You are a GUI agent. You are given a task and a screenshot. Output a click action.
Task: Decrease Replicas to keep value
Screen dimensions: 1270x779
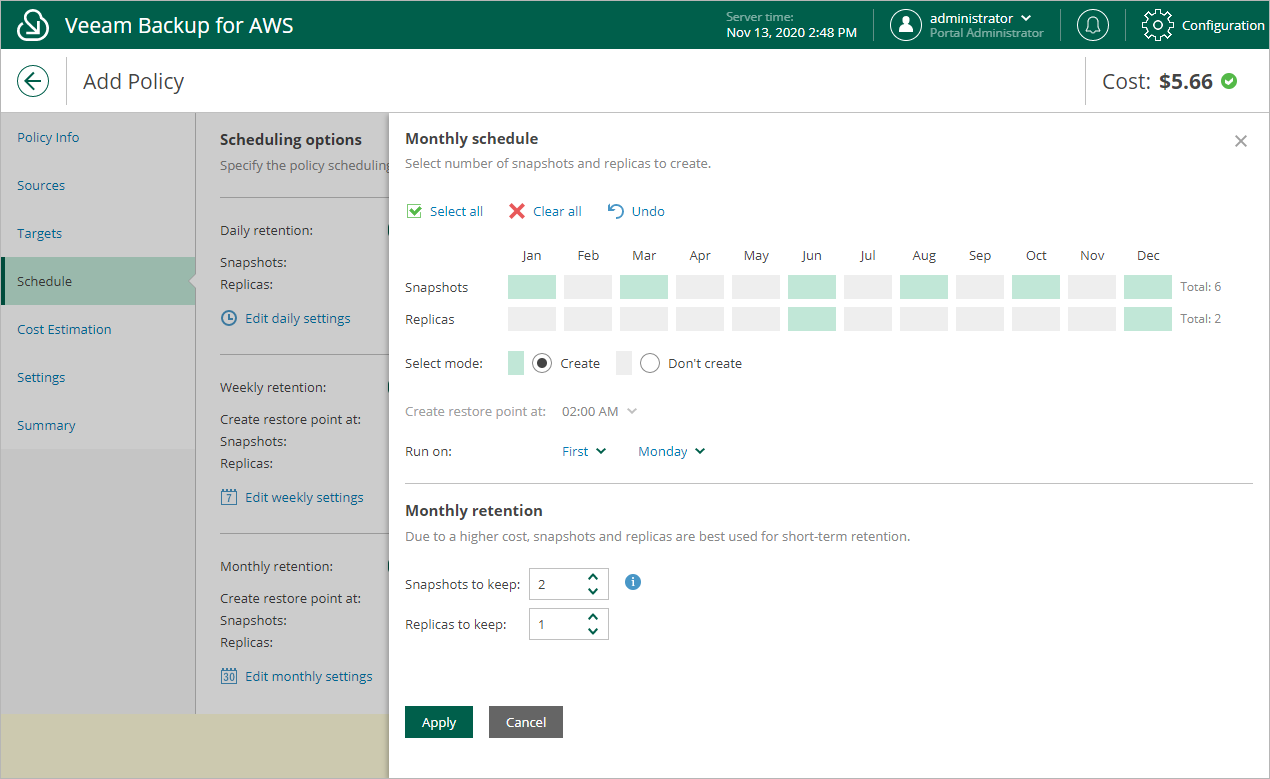point(593,632)
